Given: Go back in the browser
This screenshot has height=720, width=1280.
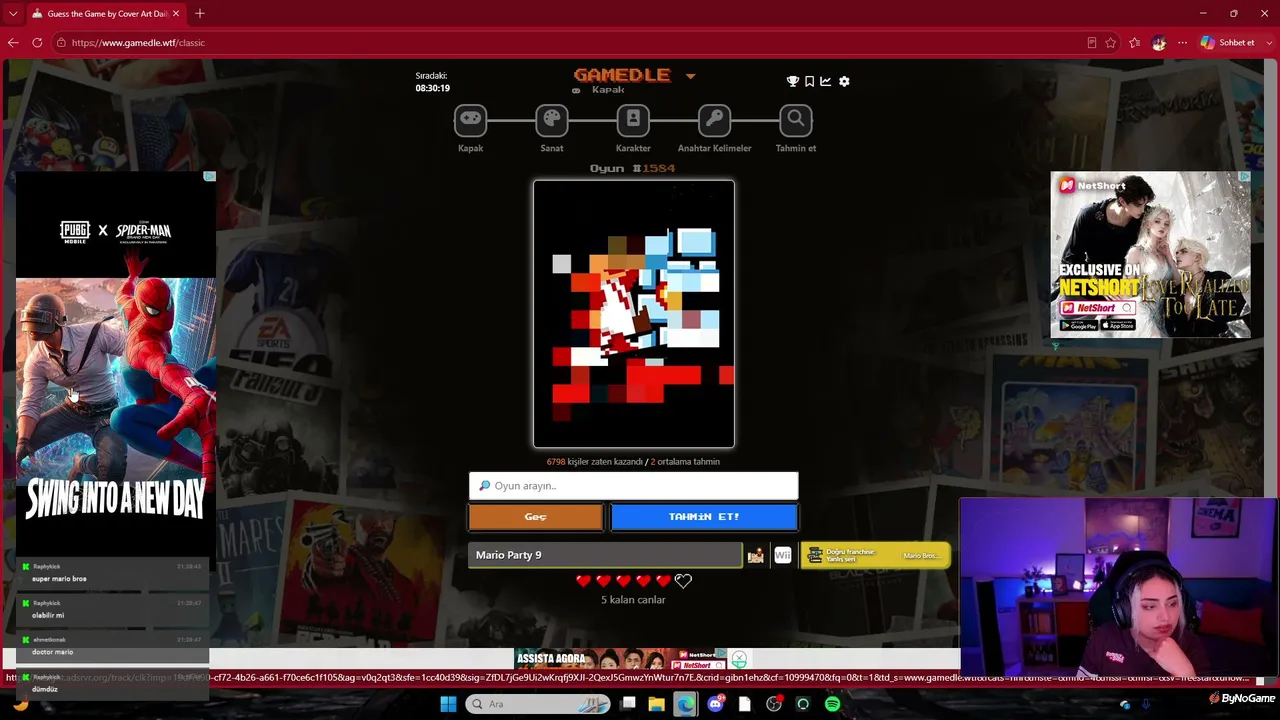Looking at the screenshot, I should (13, 43).
